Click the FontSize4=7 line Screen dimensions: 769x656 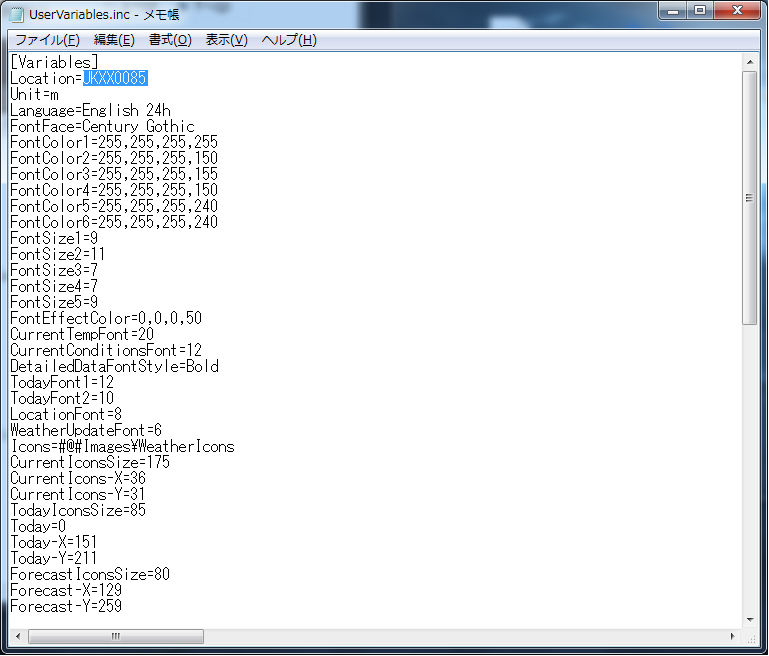point(54,286)
